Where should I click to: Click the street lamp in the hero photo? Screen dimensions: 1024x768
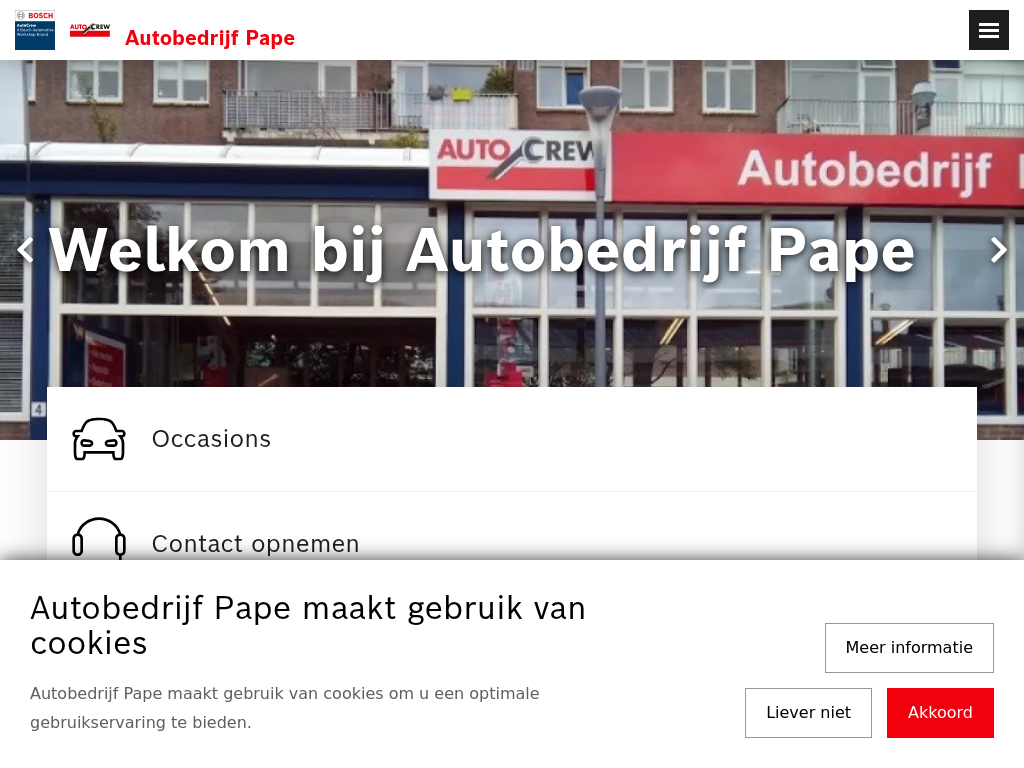pos(600,235)
